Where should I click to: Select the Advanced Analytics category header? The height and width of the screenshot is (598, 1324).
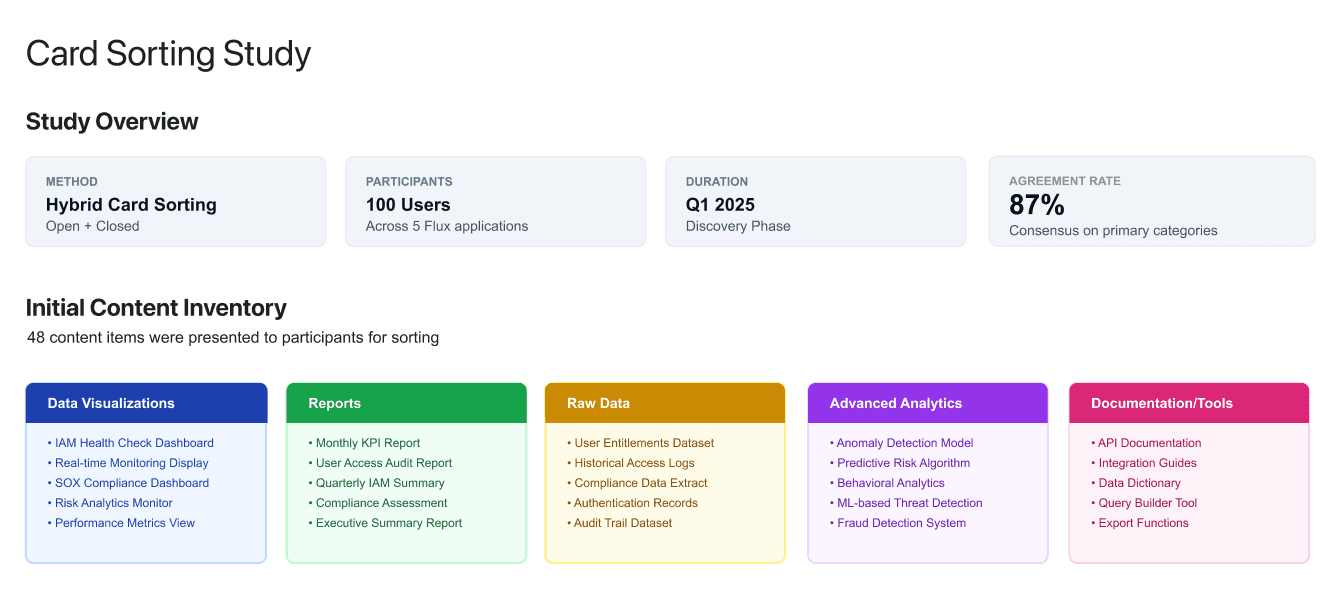click(928, 403)
